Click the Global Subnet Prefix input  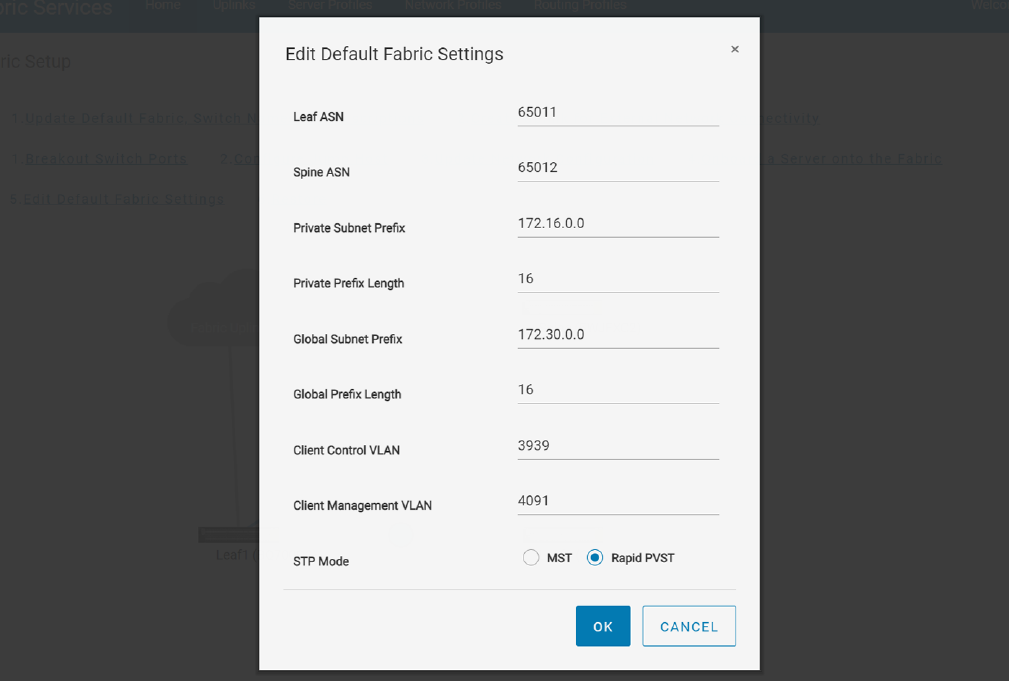(x=618, y=335)
